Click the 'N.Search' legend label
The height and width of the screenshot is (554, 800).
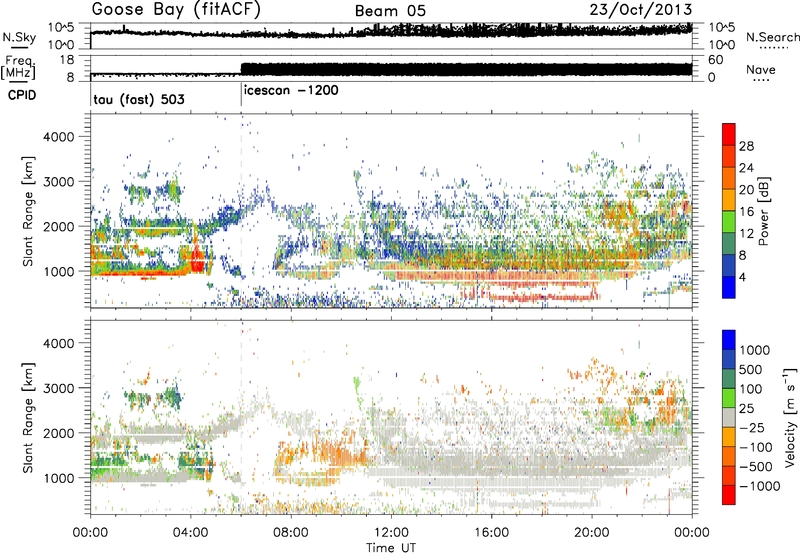[772, 37]
